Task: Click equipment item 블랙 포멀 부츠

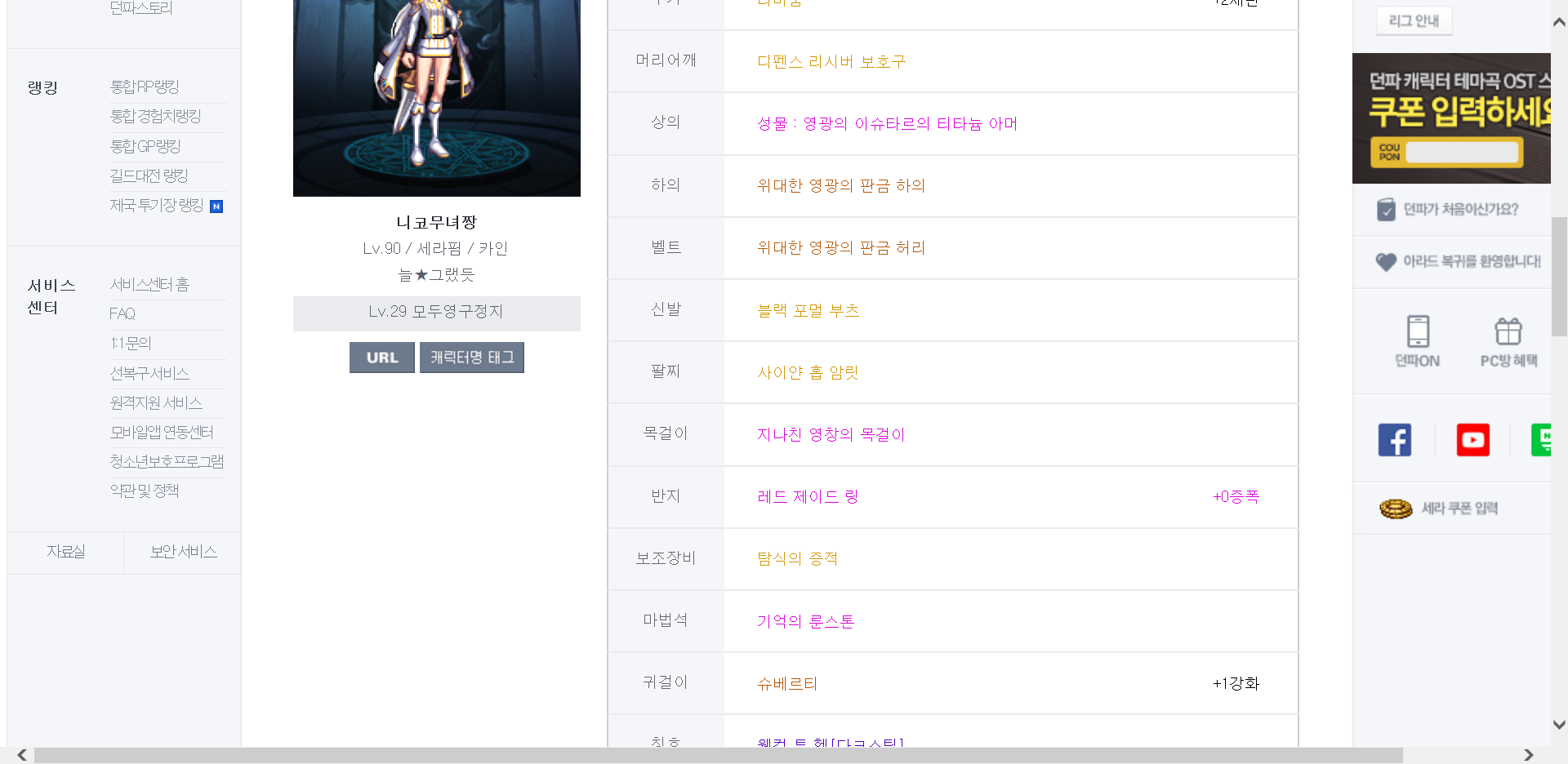Action: (x=808, y=310)
